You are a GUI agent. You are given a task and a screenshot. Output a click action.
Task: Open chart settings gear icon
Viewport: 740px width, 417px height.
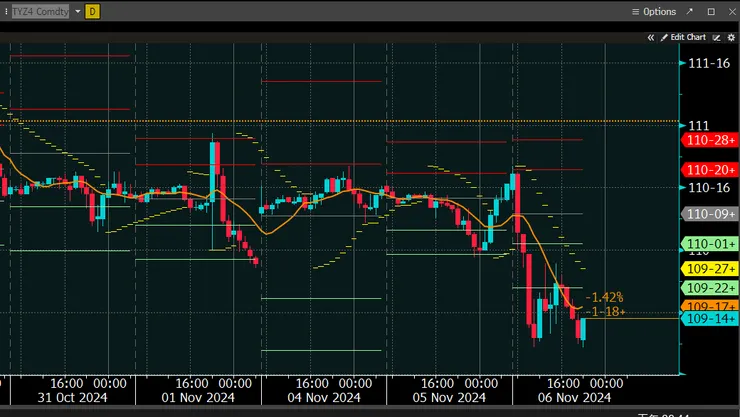point(731,37)
